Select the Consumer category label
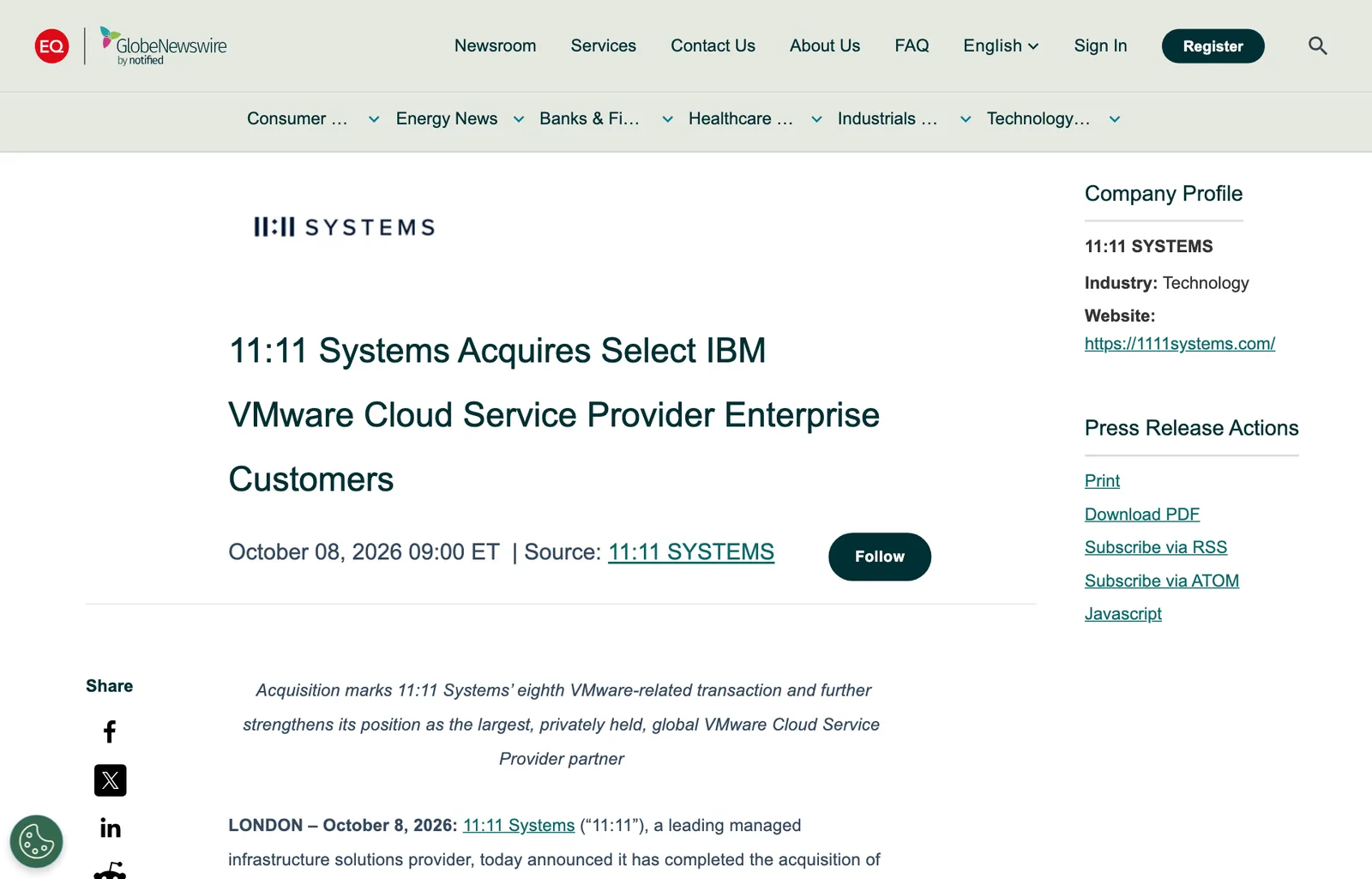 (x=298, y=118)
